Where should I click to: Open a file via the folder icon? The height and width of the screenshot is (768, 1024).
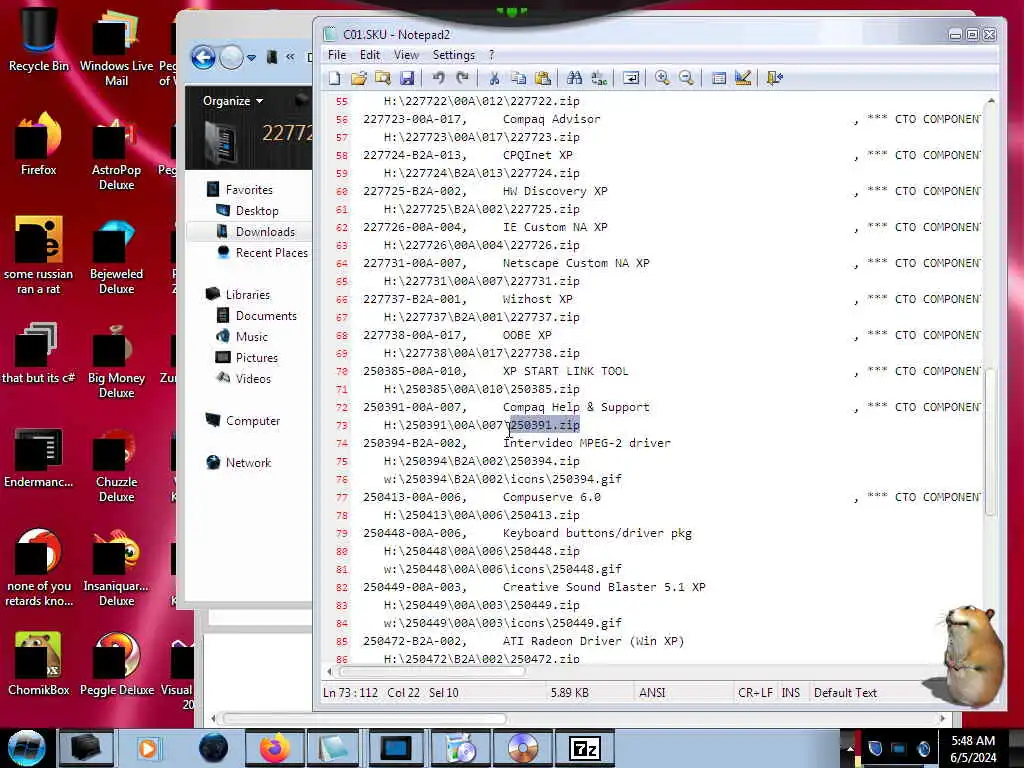point(359,78)
